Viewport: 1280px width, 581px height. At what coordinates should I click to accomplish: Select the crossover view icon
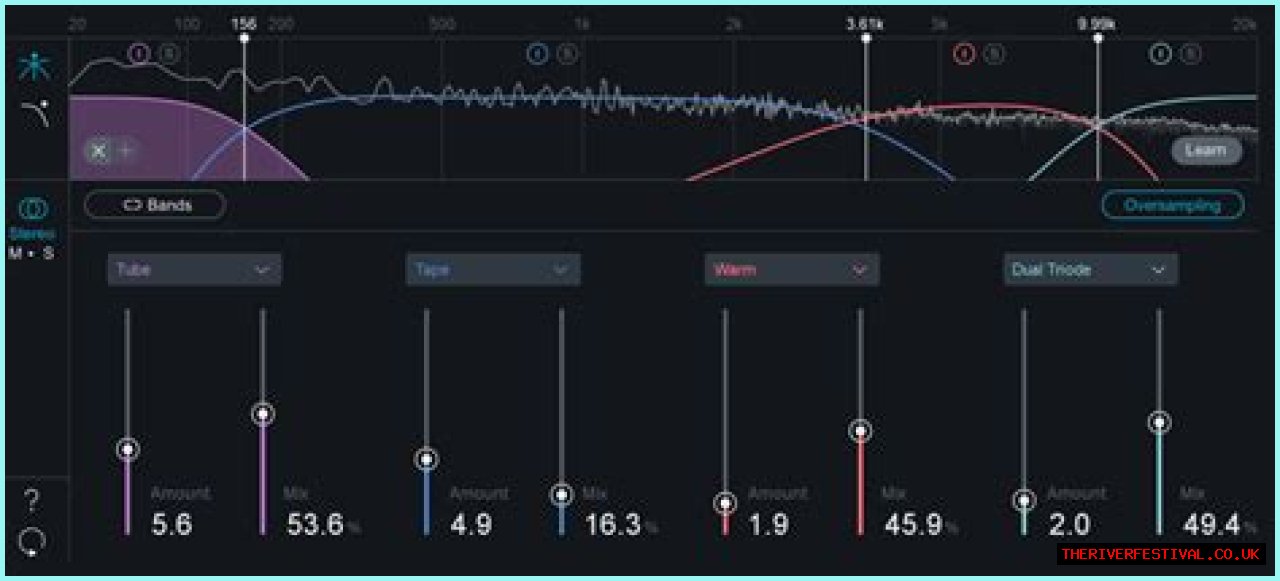pos(35,67)
